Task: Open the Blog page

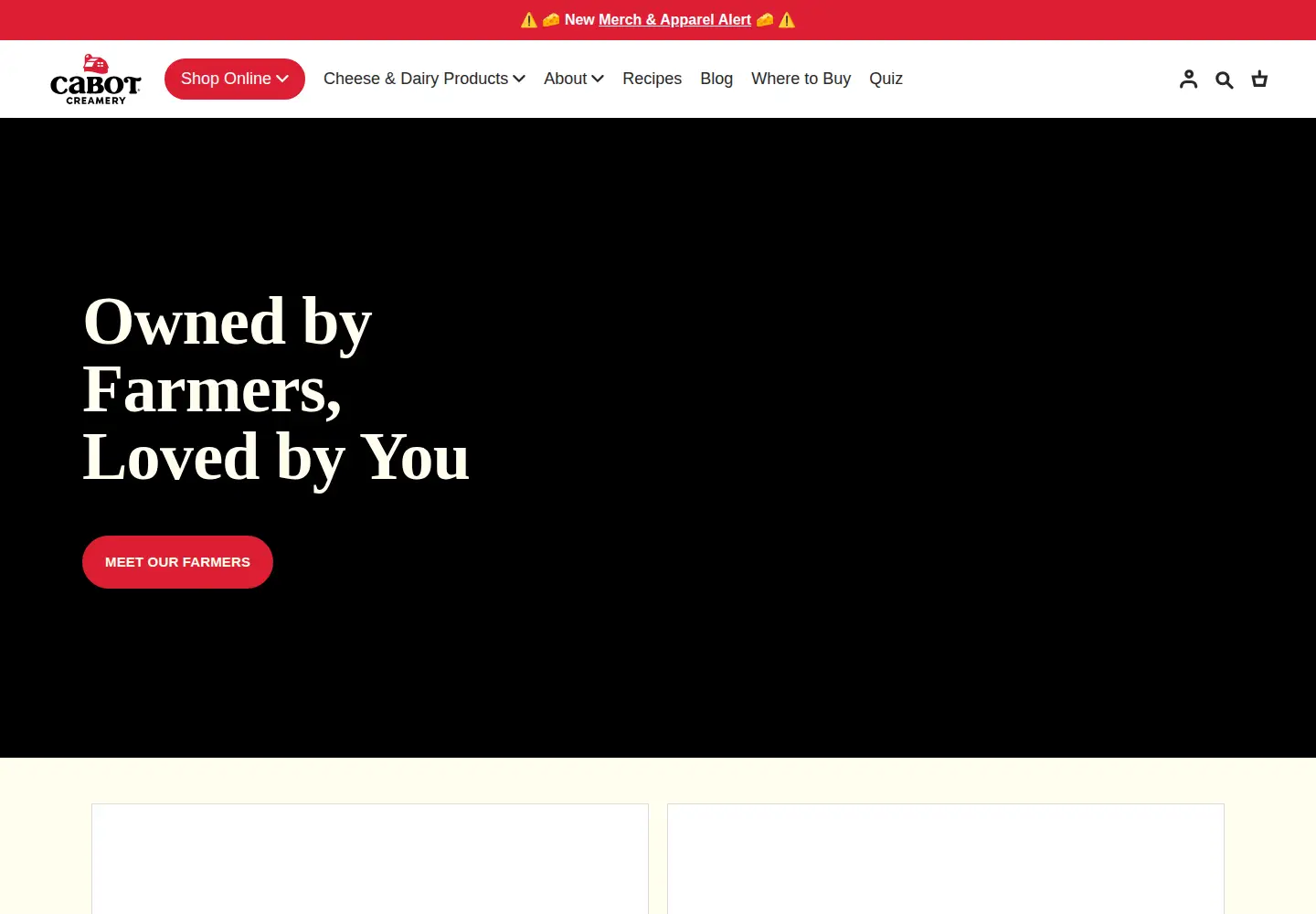Action: 716,79
